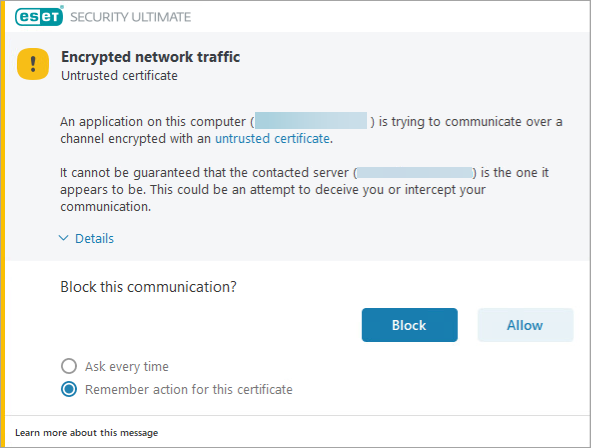Image resolution: width=591 pixels, height=448 pixels.
Task: Select Remember action for this certificate radio circle
Action: pos(69,389)
